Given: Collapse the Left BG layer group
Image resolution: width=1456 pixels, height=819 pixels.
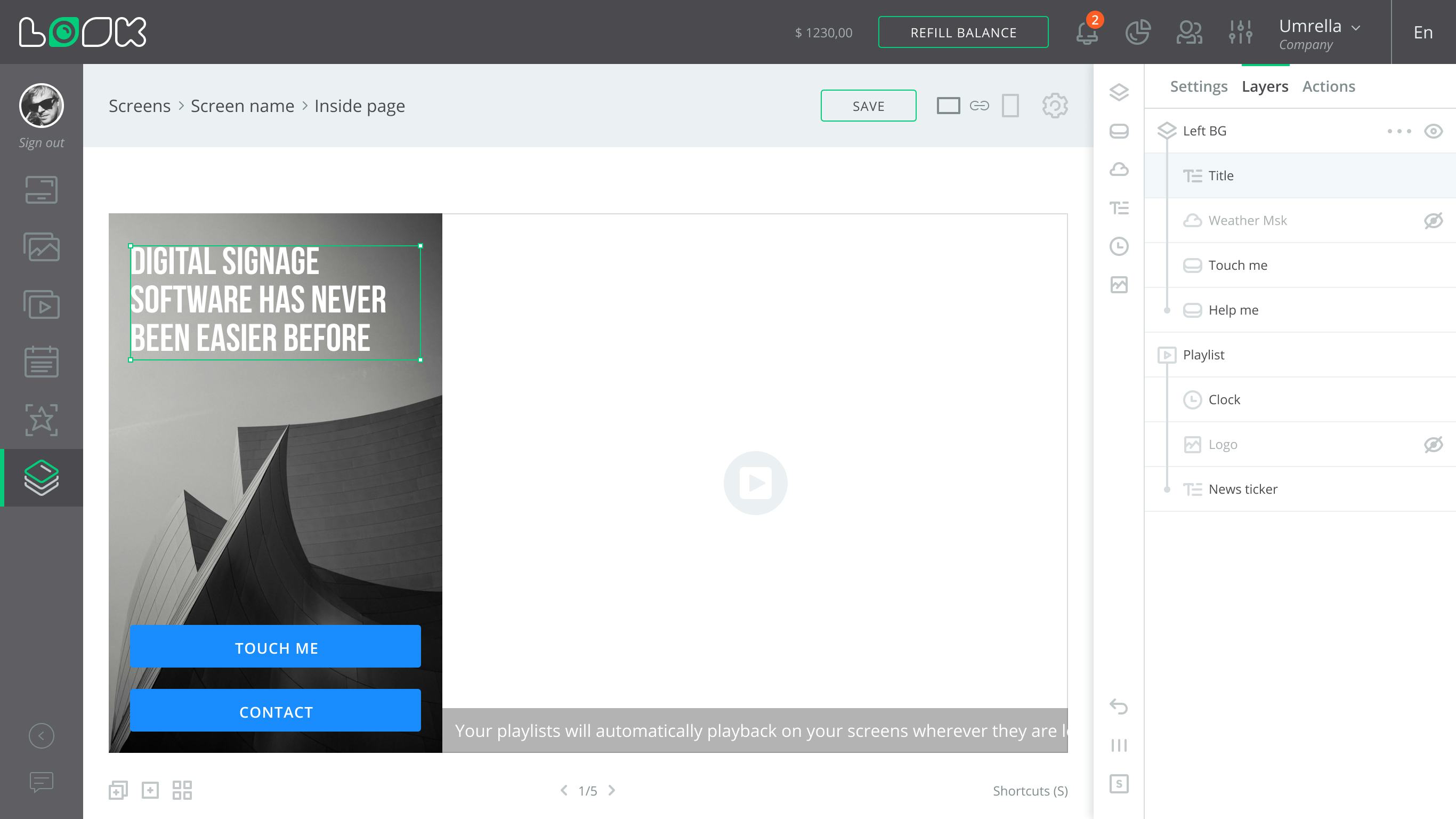Looking at the screenshot, I should click(x=1168, y=131).
